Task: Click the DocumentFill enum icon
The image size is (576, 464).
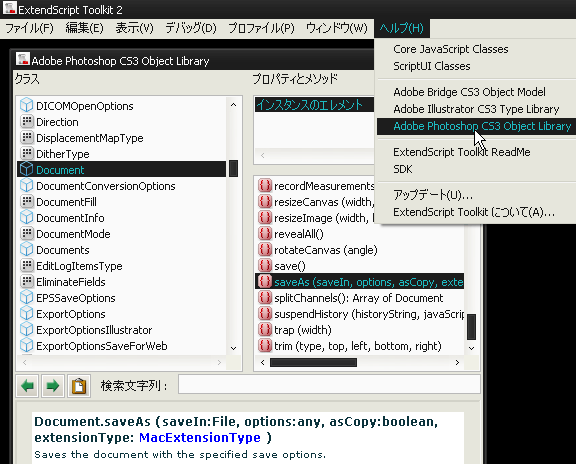Action: 26,202
